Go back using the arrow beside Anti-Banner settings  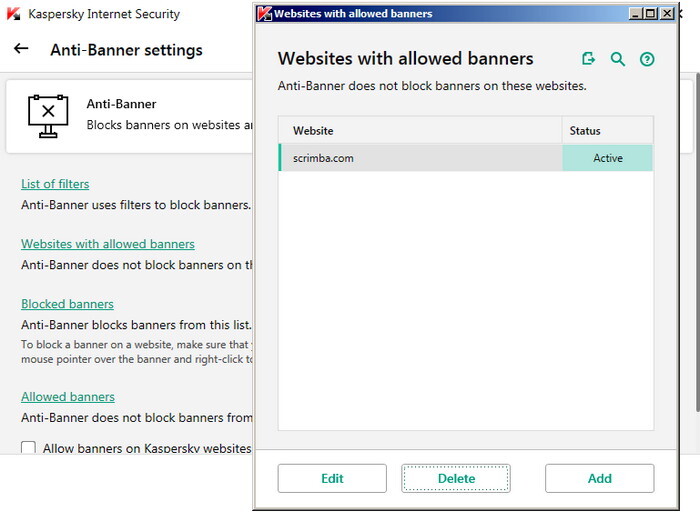[21, 49]
